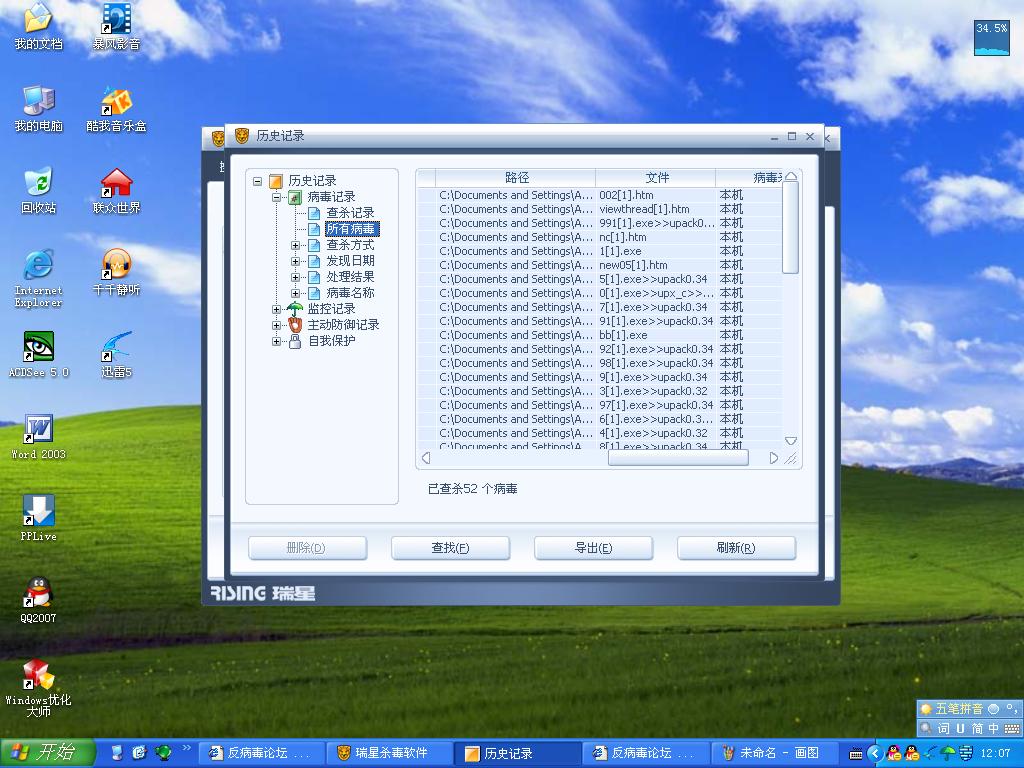Screen dimensions: 1024x768
Task: Open the 开始 Start menu
Action: (x=48, y=753)
